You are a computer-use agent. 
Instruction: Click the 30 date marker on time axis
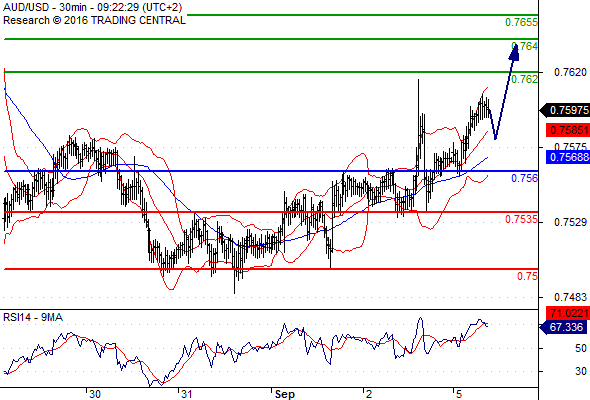tap(94, 394)
